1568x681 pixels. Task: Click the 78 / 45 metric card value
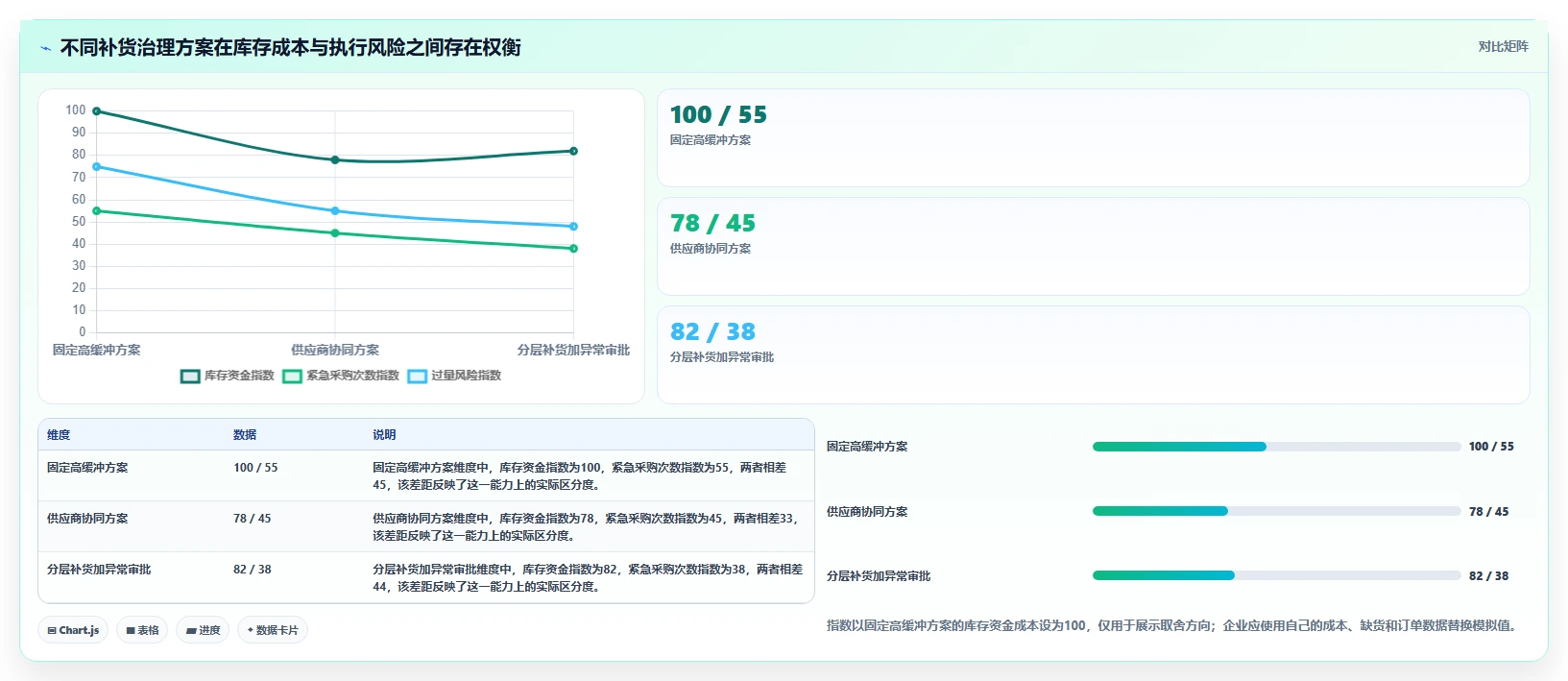[712, 224]
